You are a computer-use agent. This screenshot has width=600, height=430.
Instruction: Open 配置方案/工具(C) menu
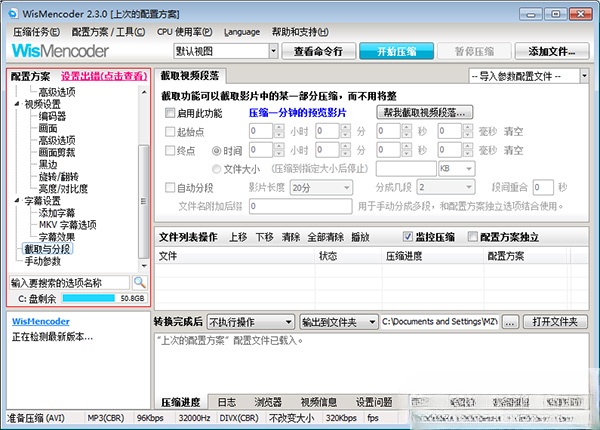click(x=109, y=32)
